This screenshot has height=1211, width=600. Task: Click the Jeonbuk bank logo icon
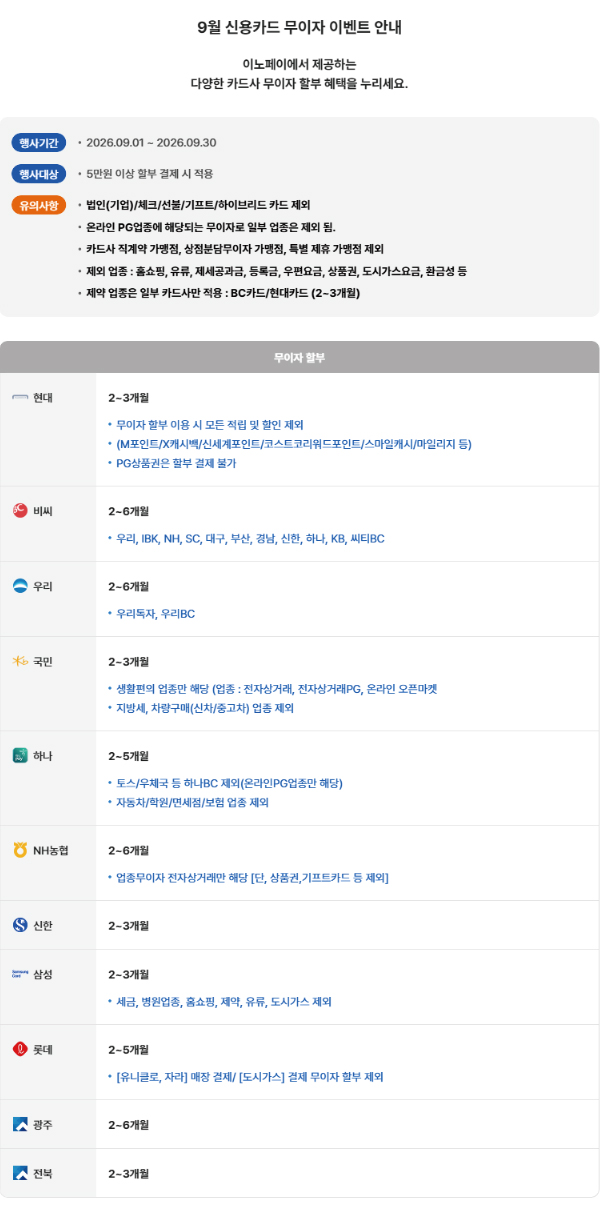(x=20, y=1172)
